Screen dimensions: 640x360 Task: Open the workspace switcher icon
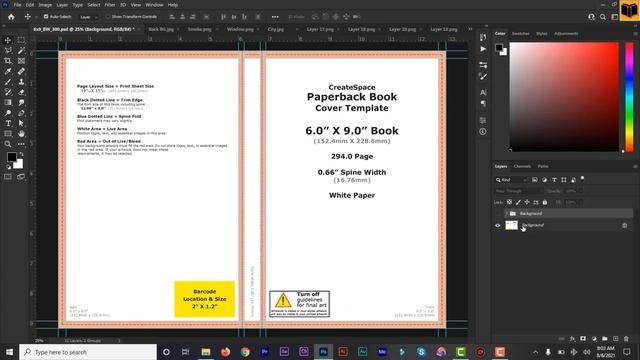(615, 17)
